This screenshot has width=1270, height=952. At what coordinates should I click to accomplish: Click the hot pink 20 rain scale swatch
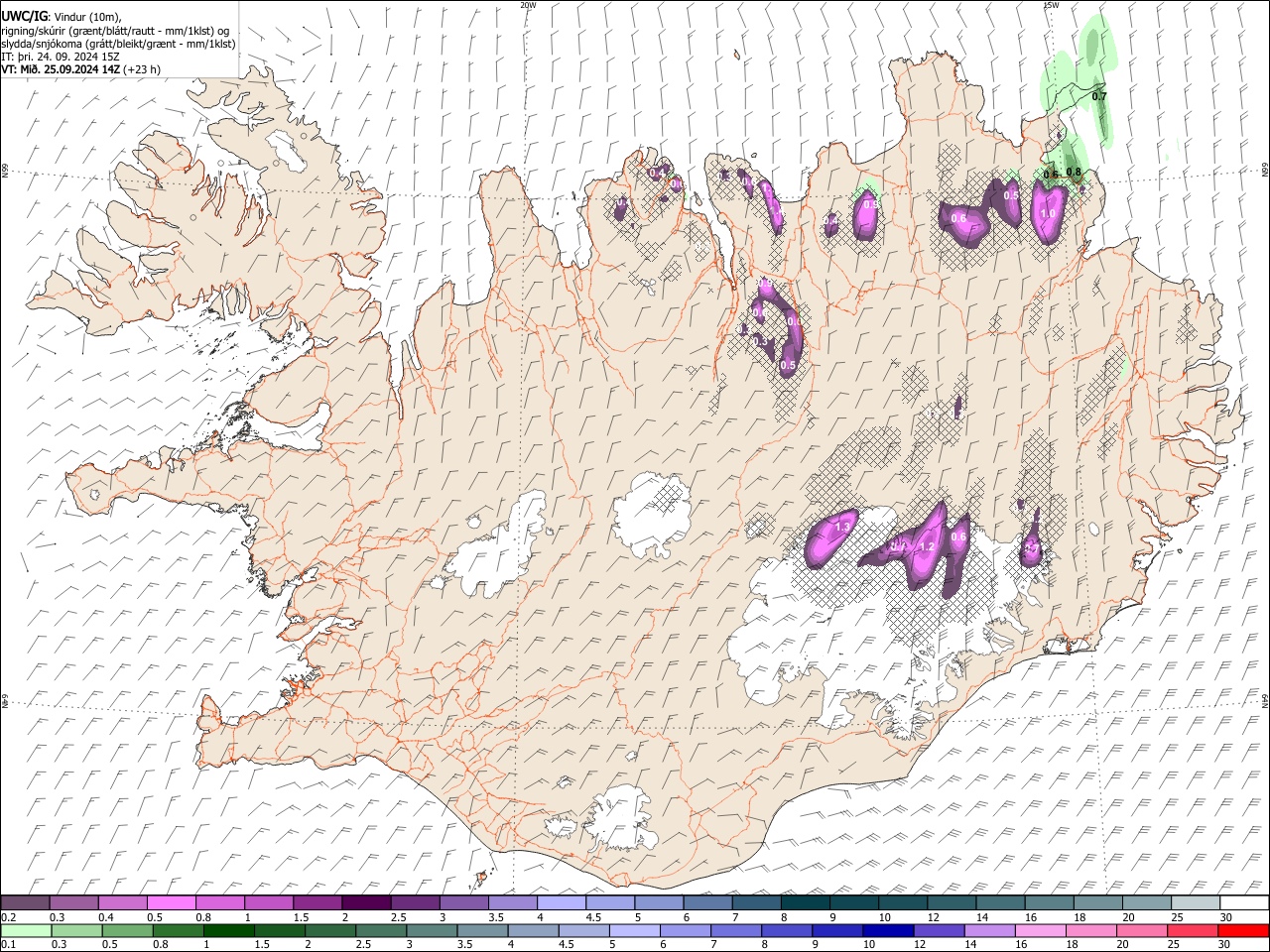pos(1141,930)
